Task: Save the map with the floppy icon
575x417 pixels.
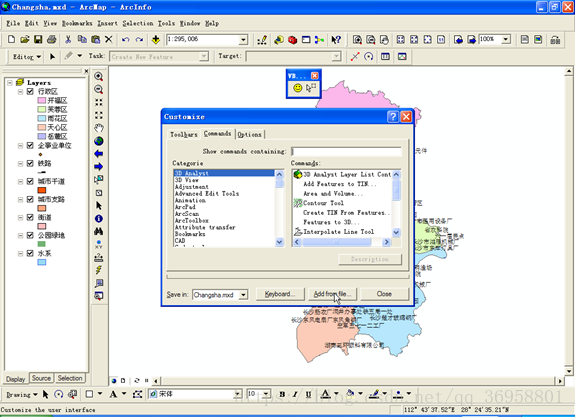Action: [x=38, y=39]
